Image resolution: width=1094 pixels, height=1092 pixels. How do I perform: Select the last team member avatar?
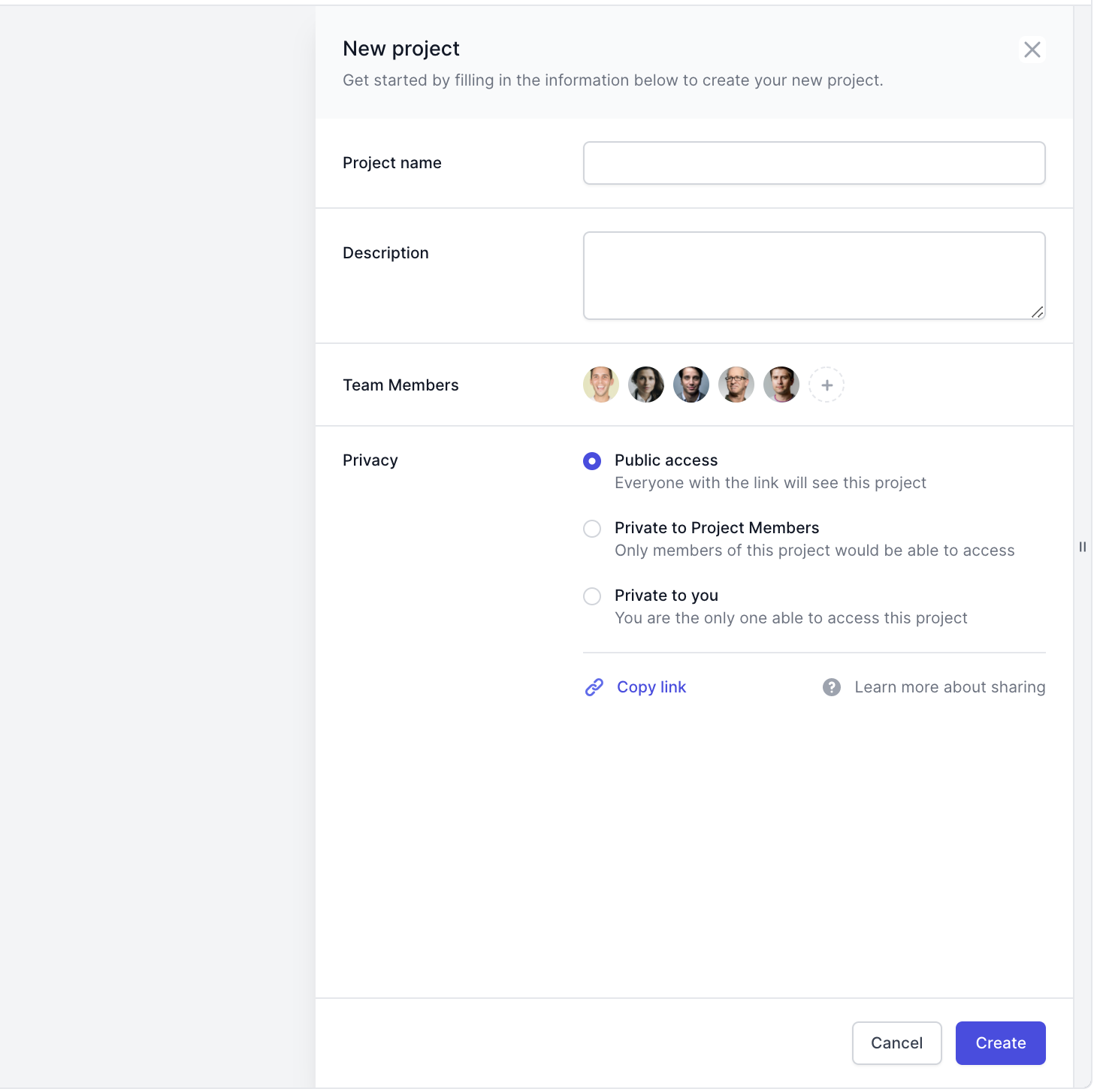point(781,385)
